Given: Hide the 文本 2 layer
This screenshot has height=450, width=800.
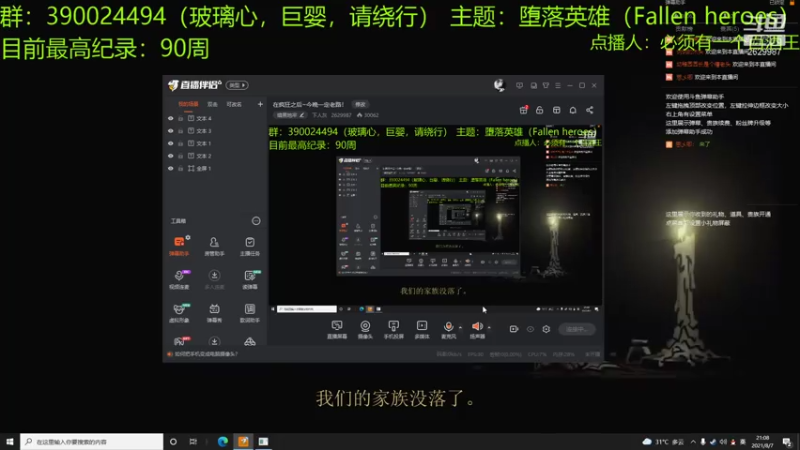Looking at the screenshot, I should pos(171,156).
